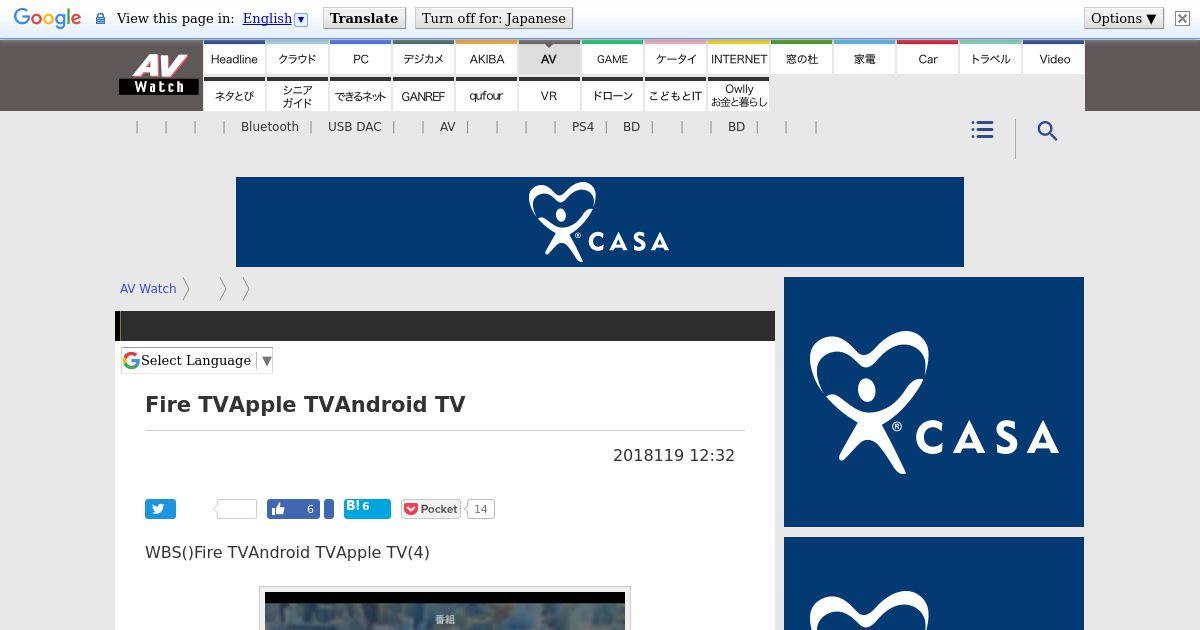Open the シニアガイド tab
The height and width of the screenshot is (630, 1200).
click(297, 95)
